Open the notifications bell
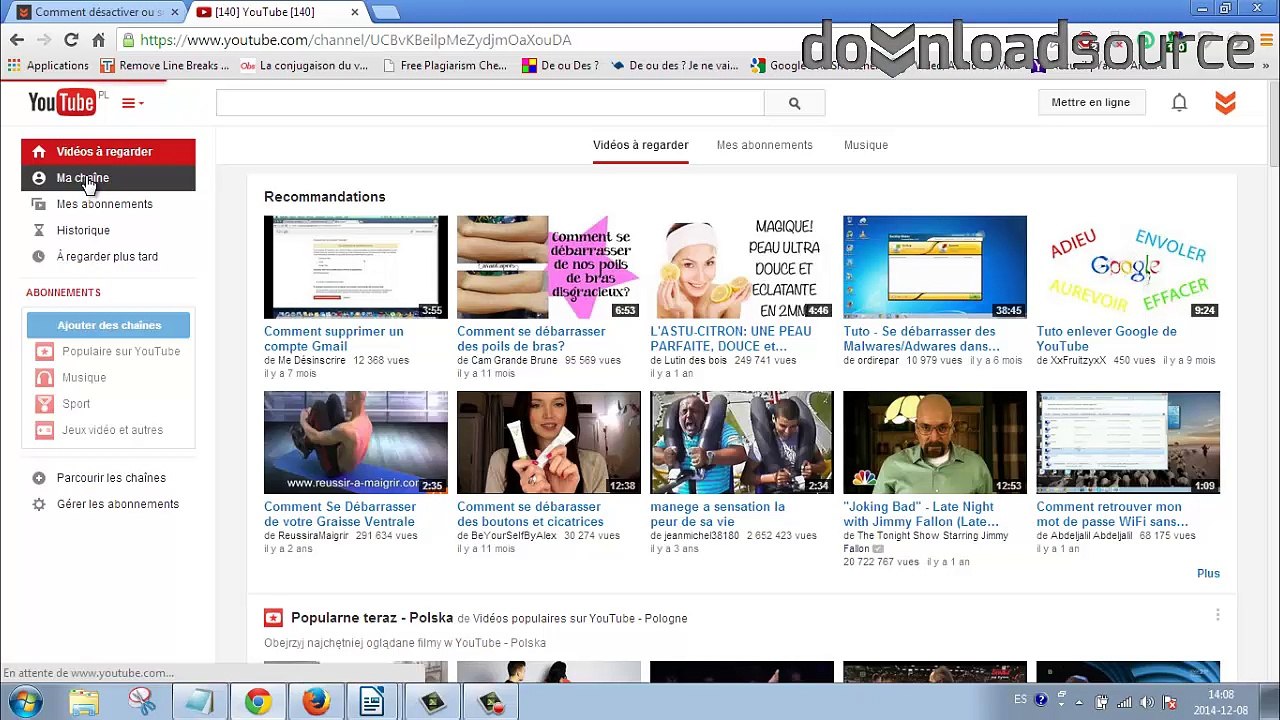Image resolution: width=1280 pixels, height=720 pixels. 1179,102
